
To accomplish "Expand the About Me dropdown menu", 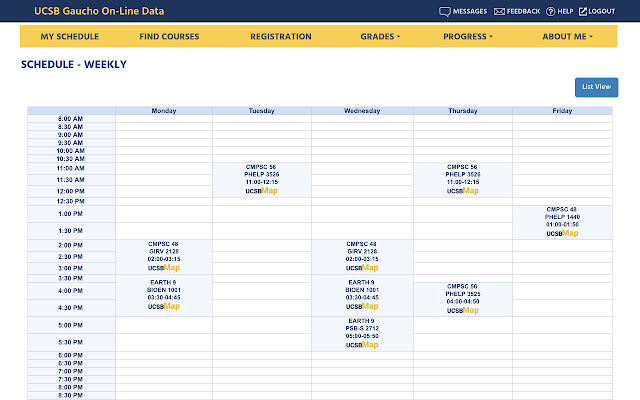I will click(567, 37).
